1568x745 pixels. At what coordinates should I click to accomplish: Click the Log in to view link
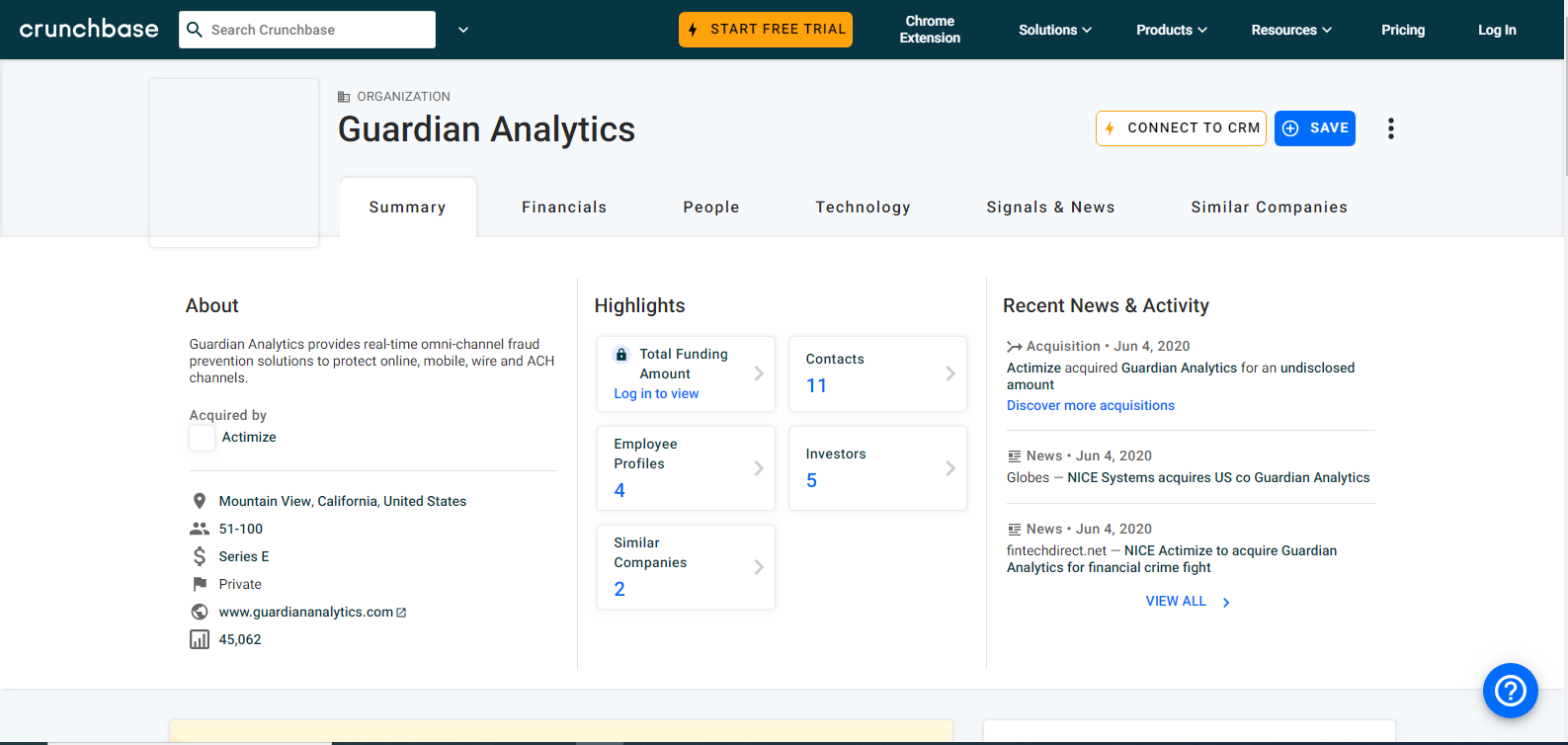coord(656,393)
